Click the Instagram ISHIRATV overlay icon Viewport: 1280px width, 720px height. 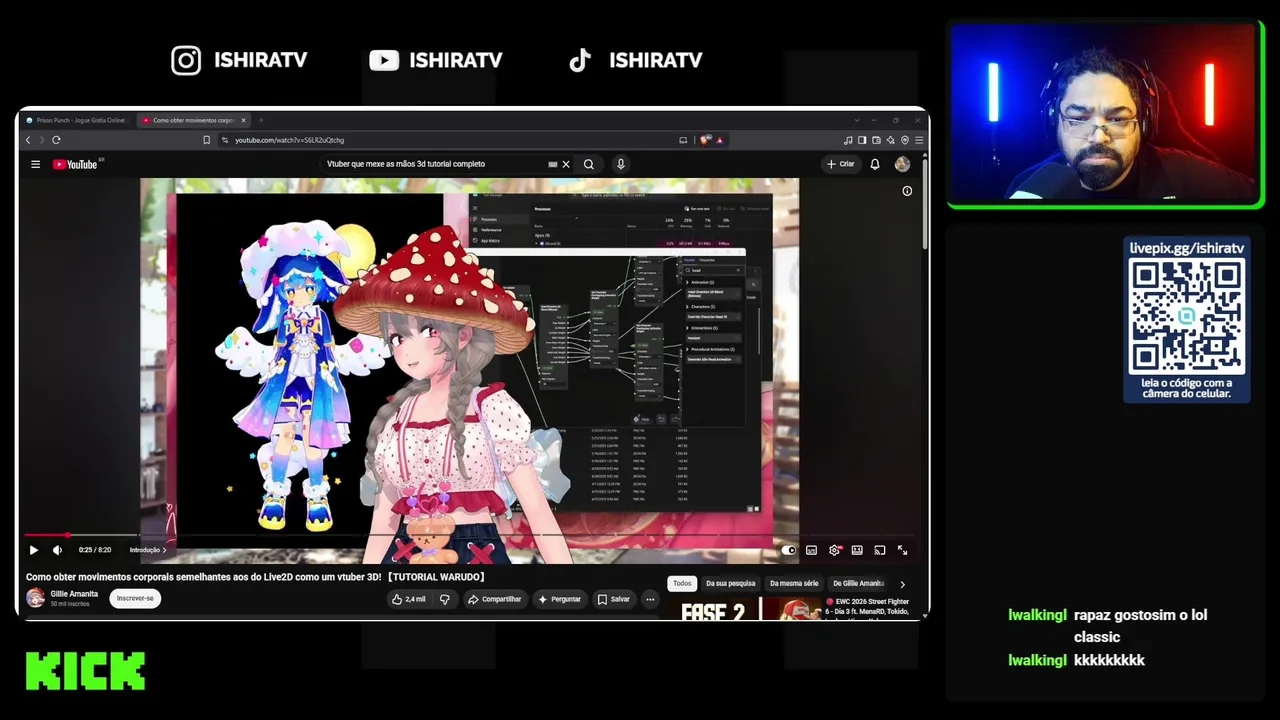tap(186, 60)
